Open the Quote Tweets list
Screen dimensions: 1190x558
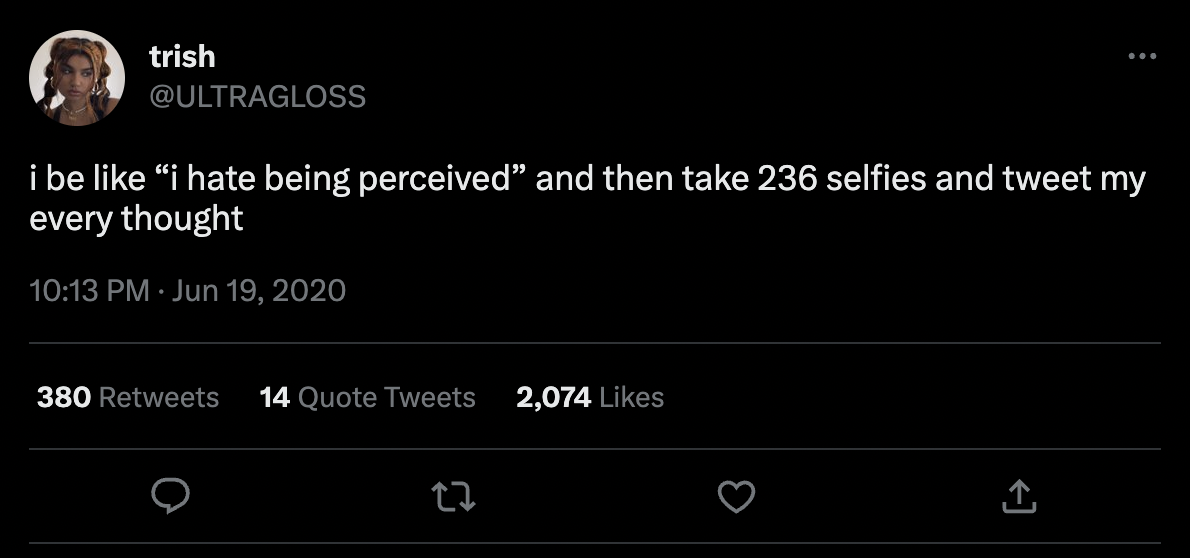386,397
